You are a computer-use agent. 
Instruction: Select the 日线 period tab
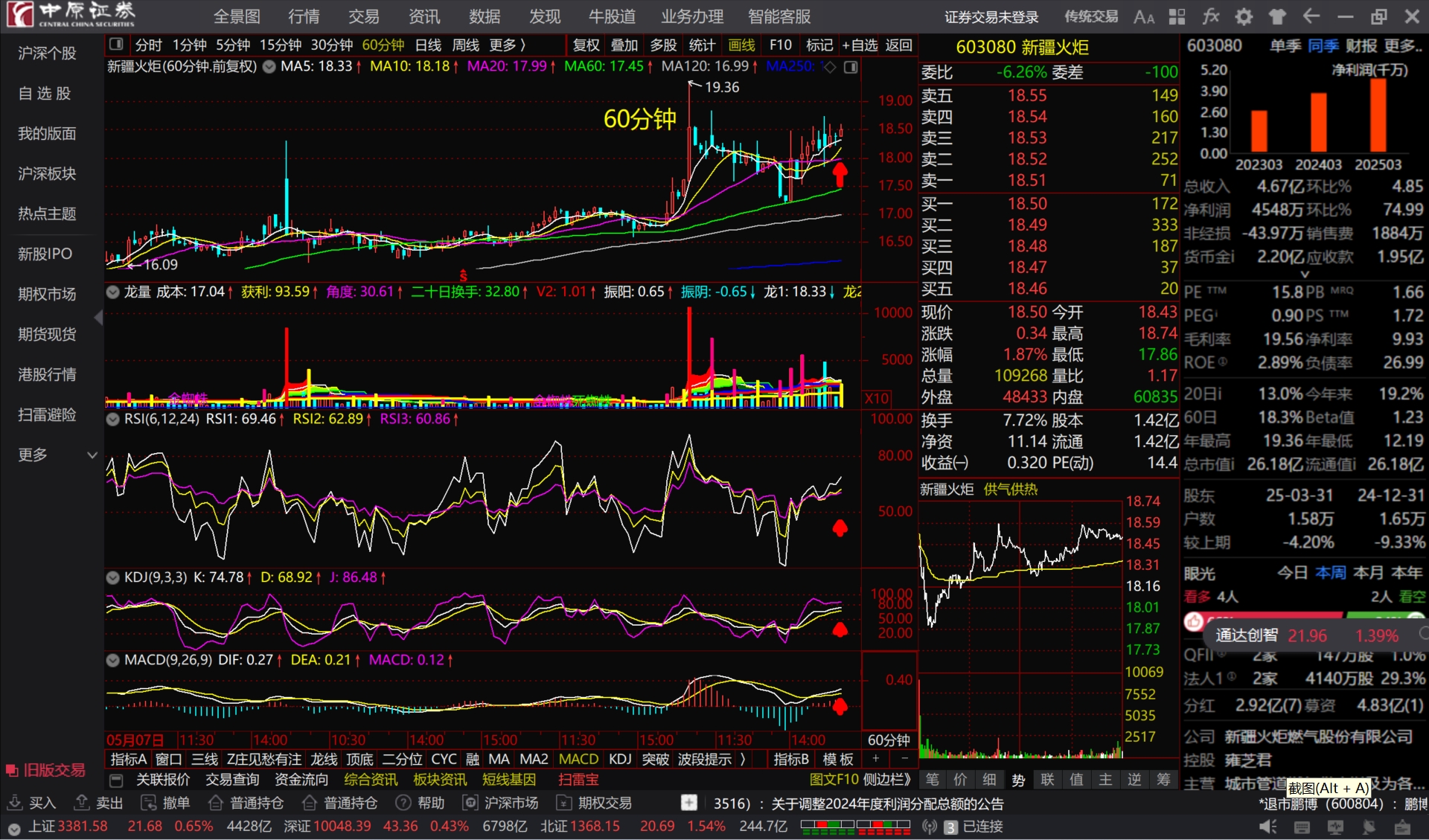tap(428, 45)
